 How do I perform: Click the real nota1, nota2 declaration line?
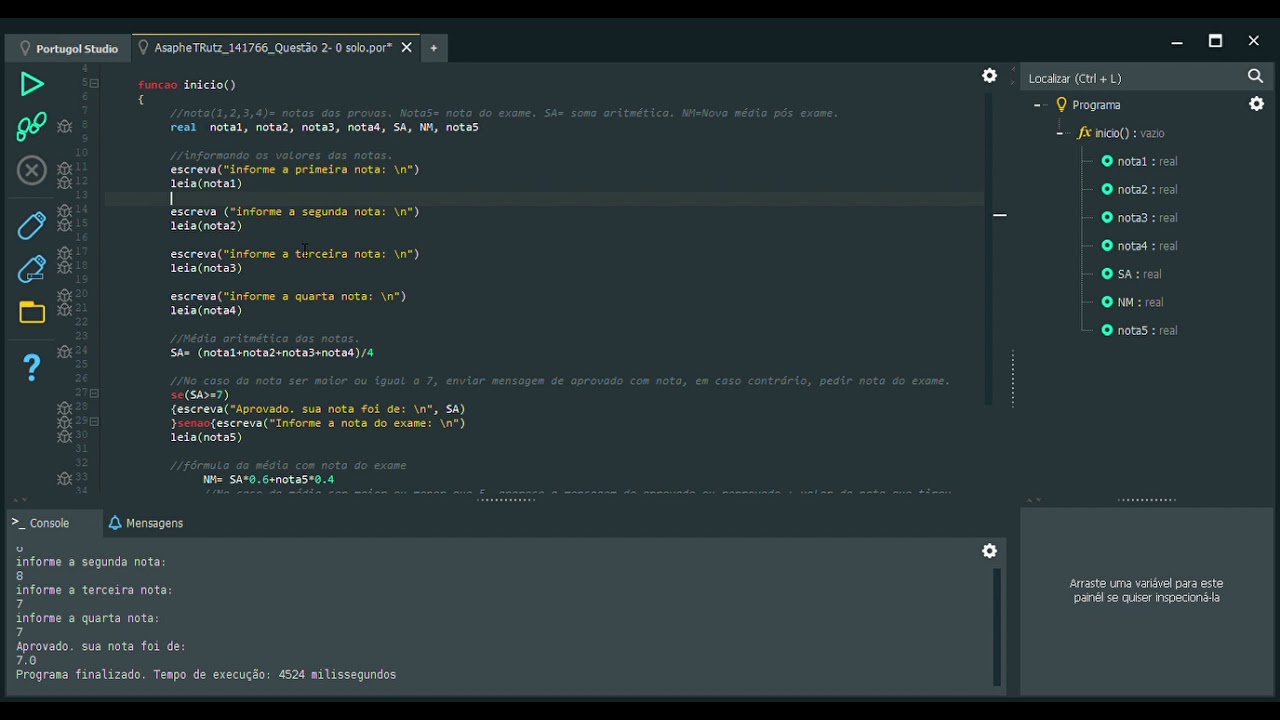(x=324, y=127)
